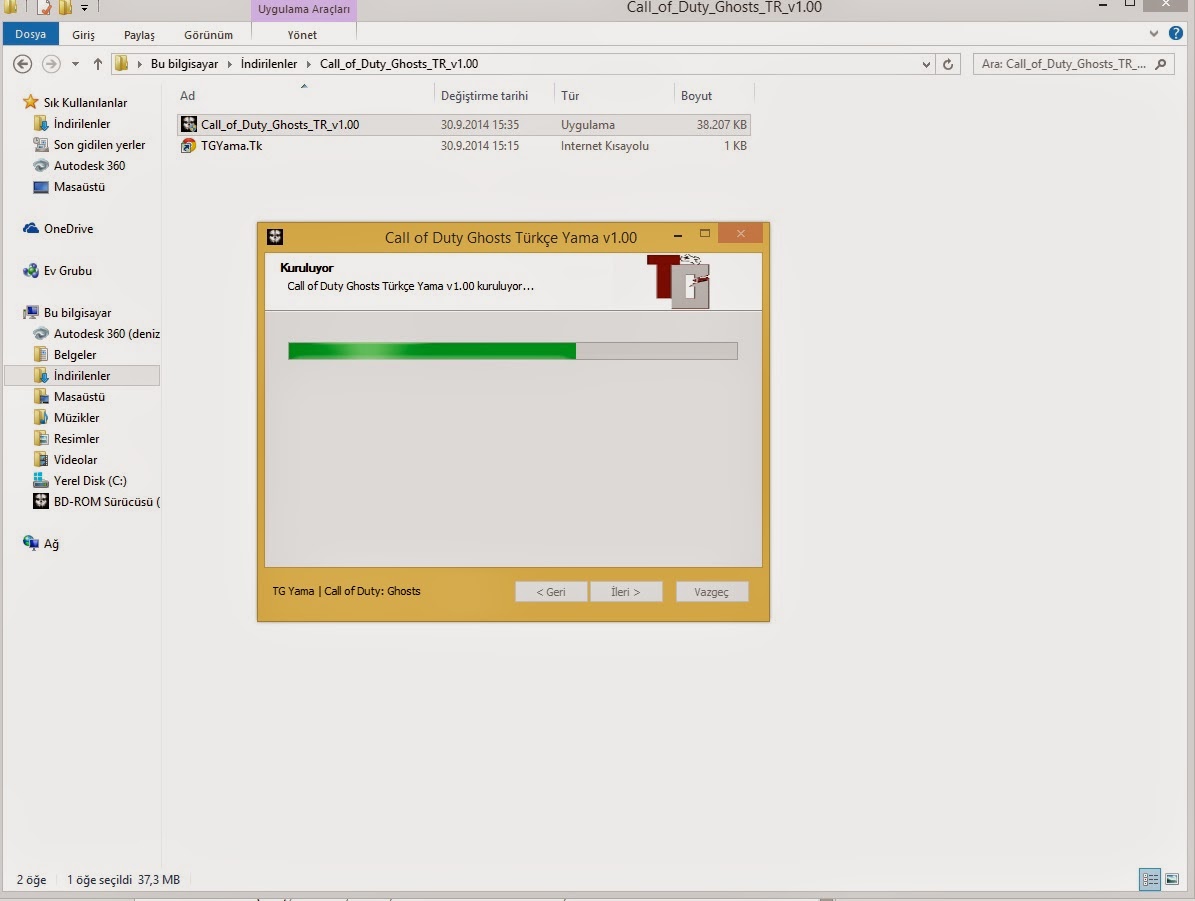This screenshot has height=901, width=1195.
Task: Click the Ev Grubu homegroup icon
Action: click(31, 271)
